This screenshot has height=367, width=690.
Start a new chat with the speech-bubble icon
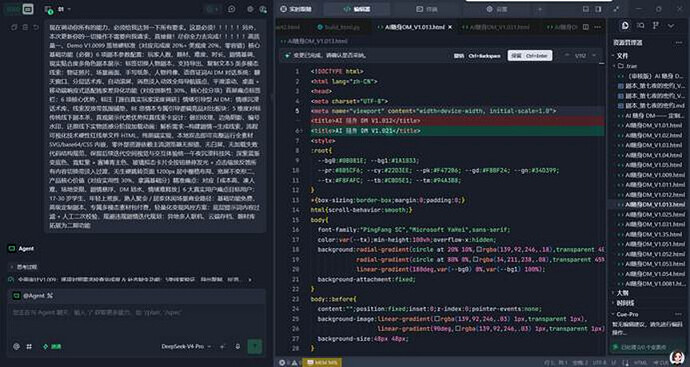pos(231,9)
